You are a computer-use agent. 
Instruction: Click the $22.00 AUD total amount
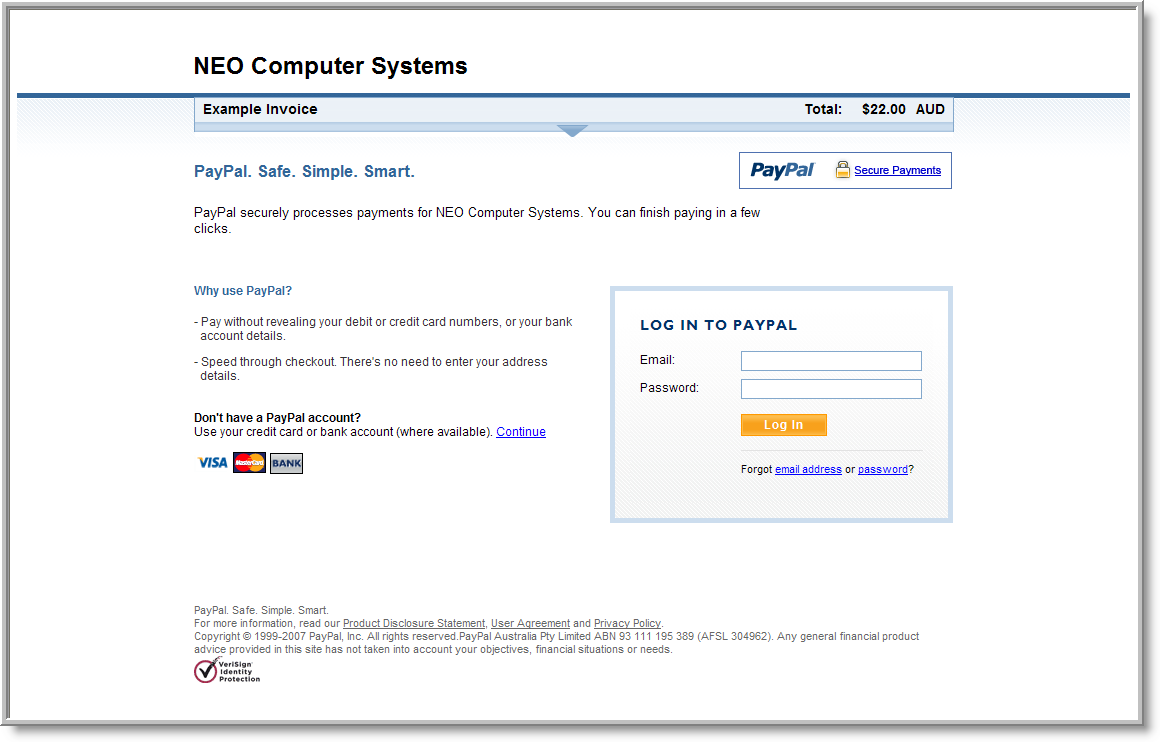point(902,109)
